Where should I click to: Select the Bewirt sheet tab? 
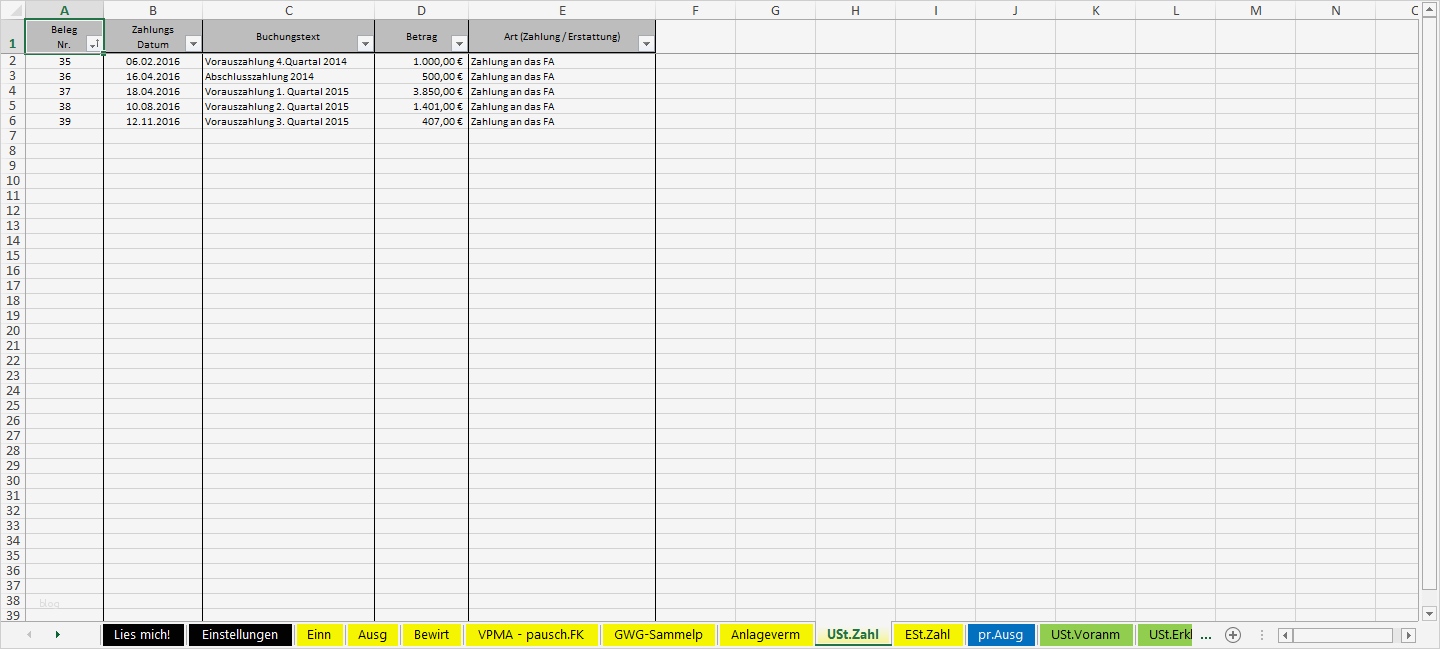[x=432, y=635]
